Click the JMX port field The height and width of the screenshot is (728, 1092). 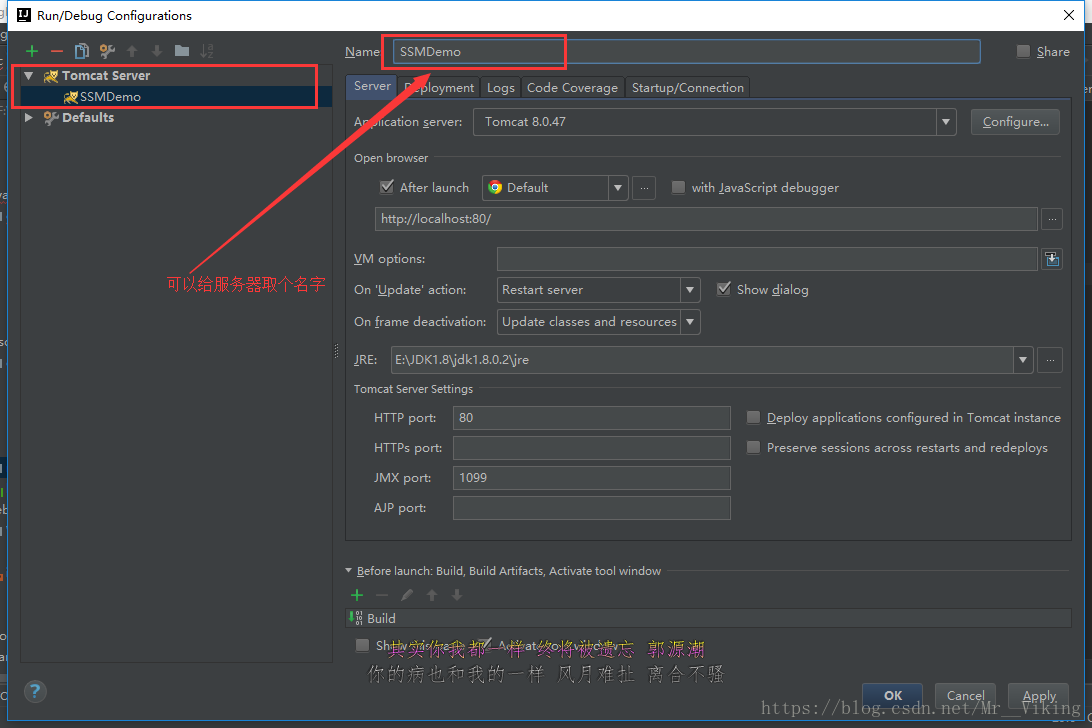[x=591, y=478]
